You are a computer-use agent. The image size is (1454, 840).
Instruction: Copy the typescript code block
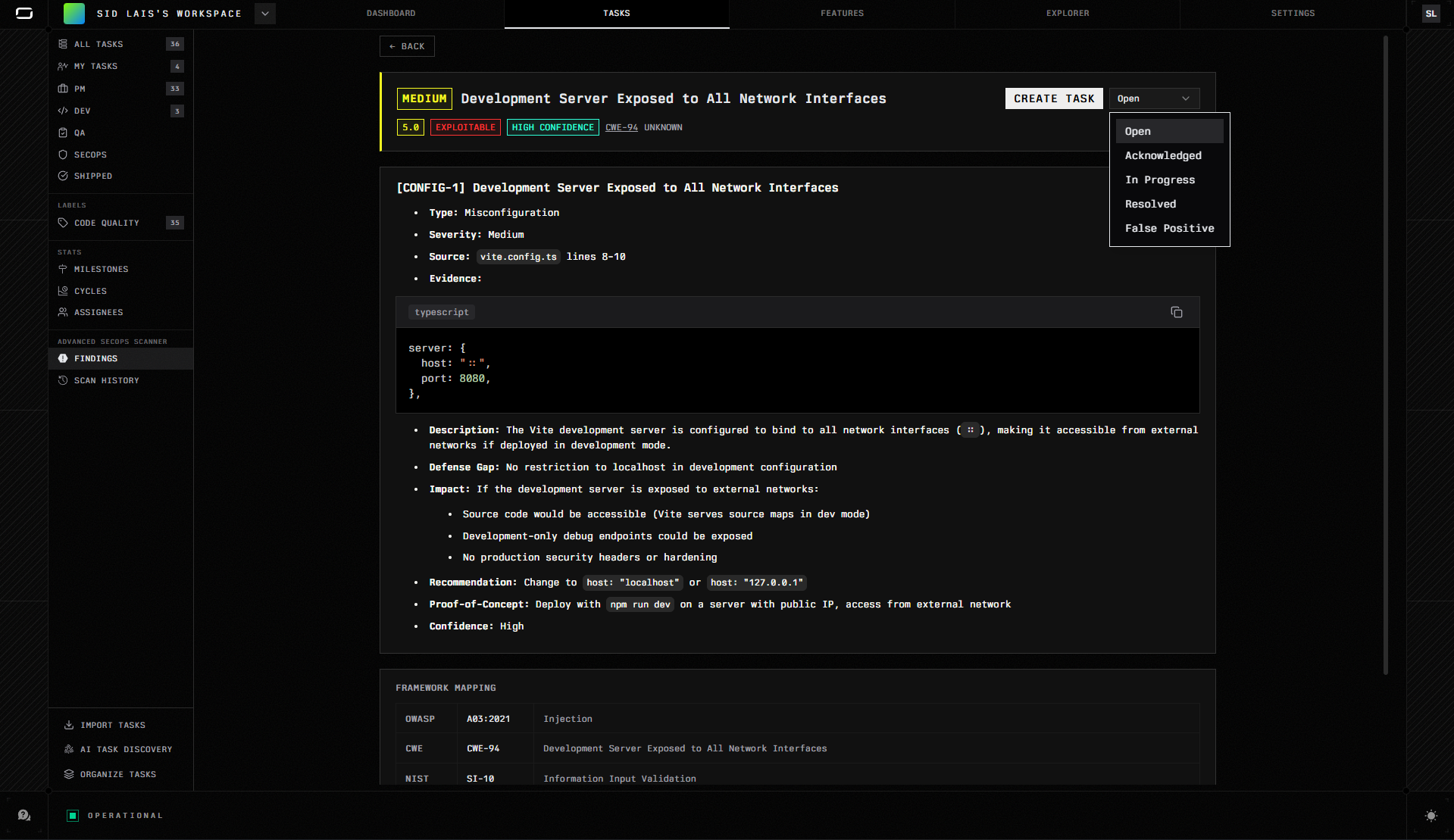pos(1177,312)
